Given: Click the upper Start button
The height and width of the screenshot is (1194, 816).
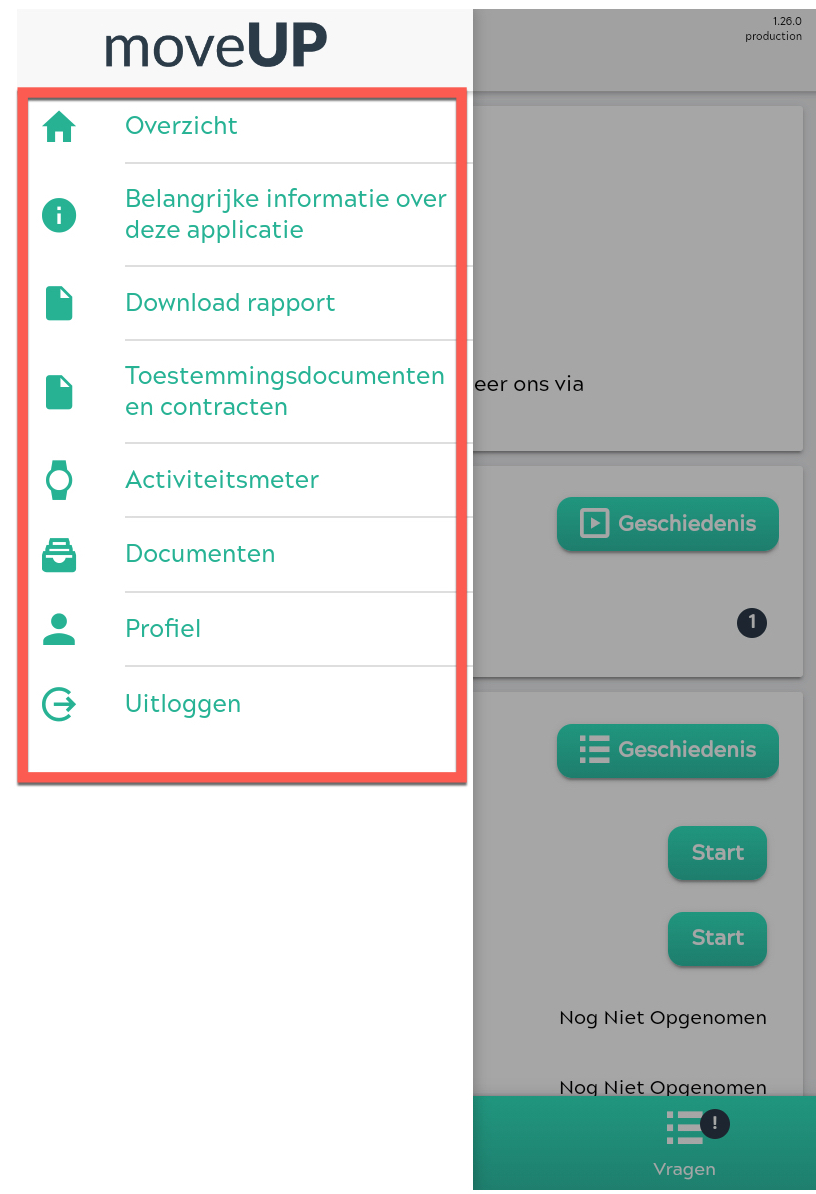Looking at the screenshot, I should pos(717,853).
